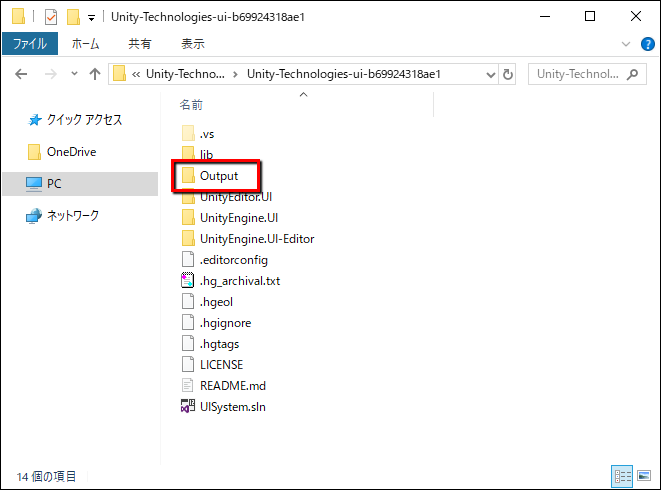Screen dimensions: 661x490
Task: Select UnityEngine.UI-Editor folder icon
Action: [x=188, y=239]
